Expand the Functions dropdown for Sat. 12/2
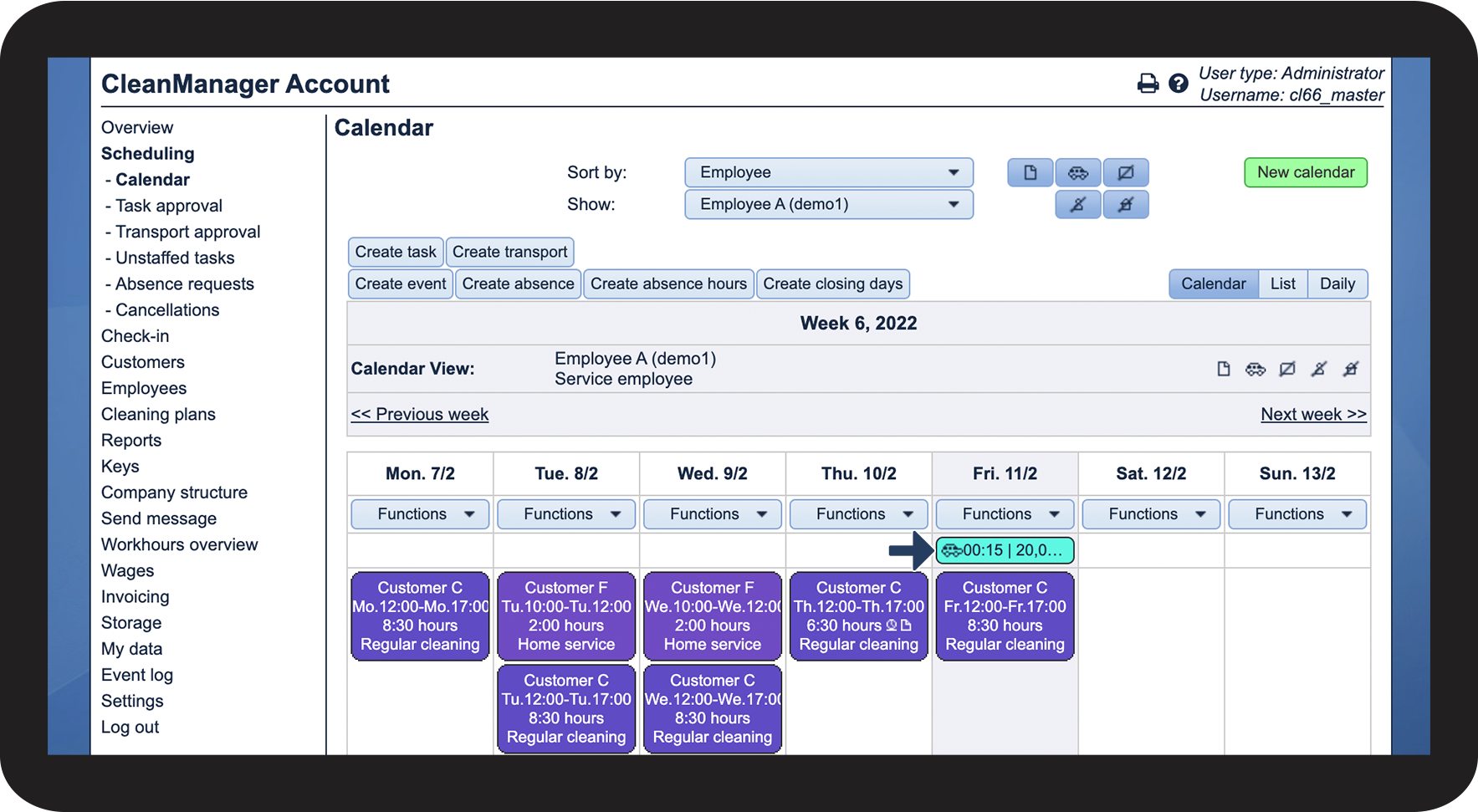This screenshot has width=1478, height=812. pos(1151,514)
